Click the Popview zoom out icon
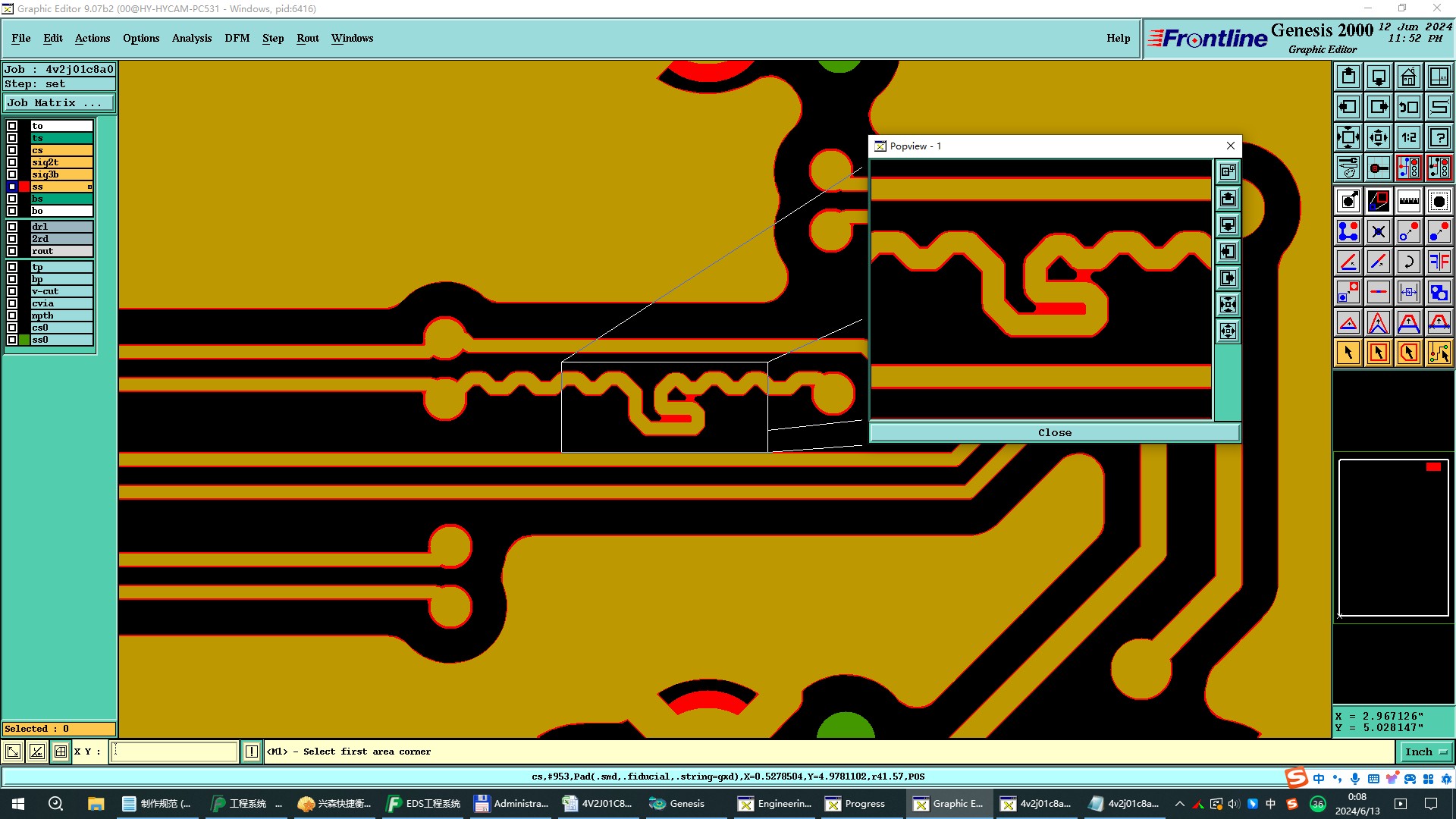 [x=1228, y=331]
